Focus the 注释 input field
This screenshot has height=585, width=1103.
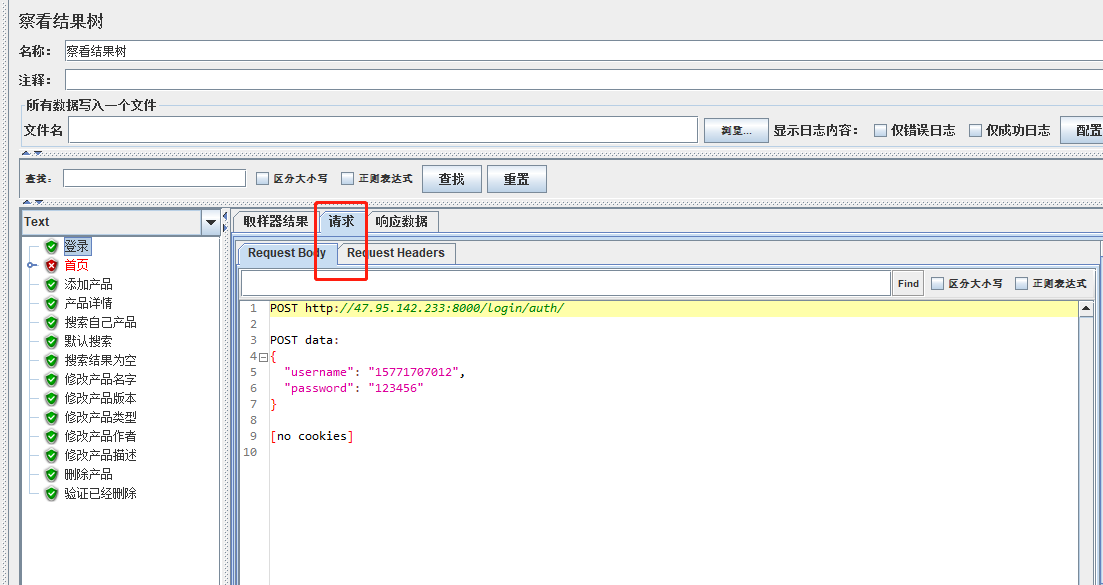pos(584,79)
